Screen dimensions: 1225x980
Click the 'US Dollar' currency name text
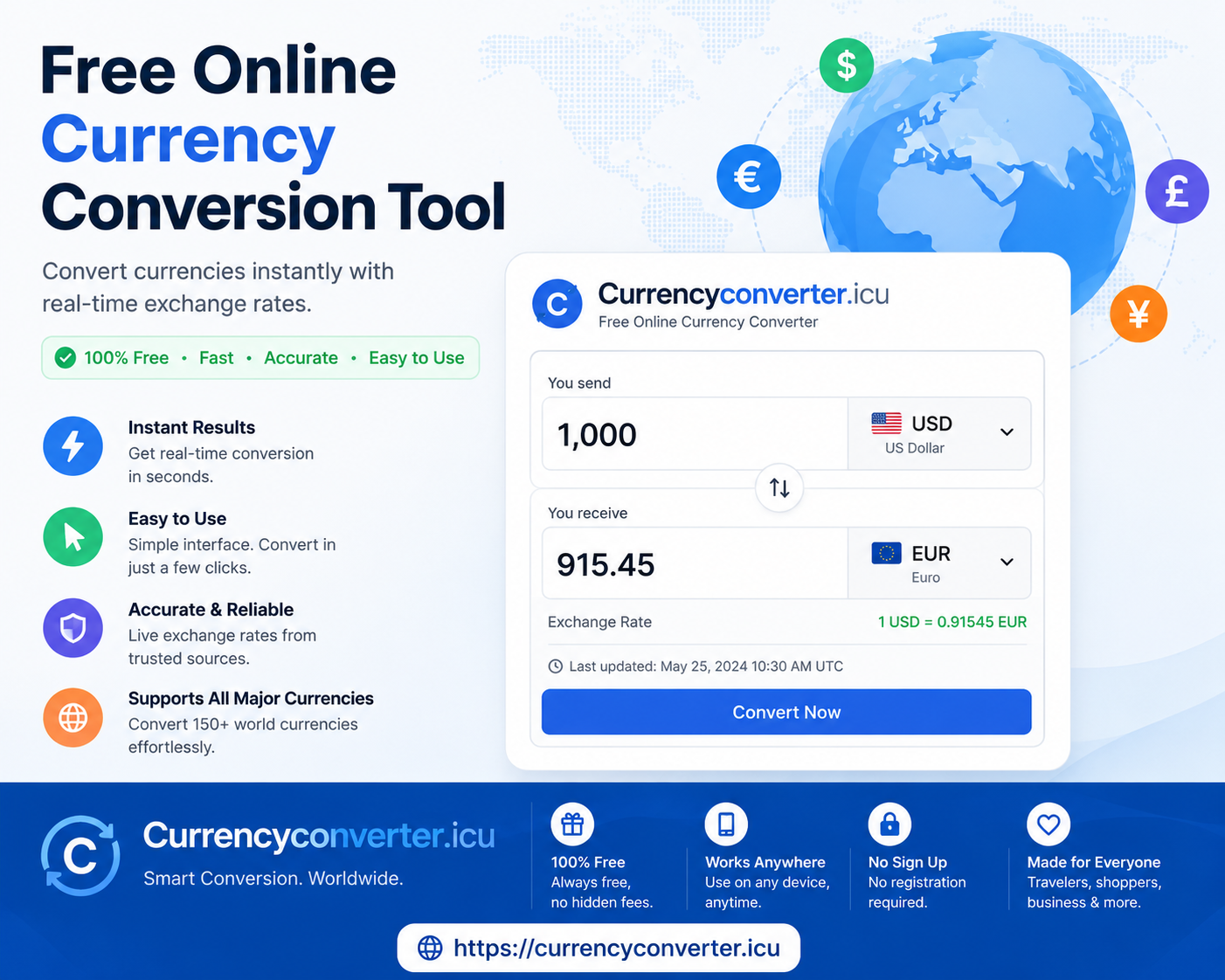pos(915,448)
